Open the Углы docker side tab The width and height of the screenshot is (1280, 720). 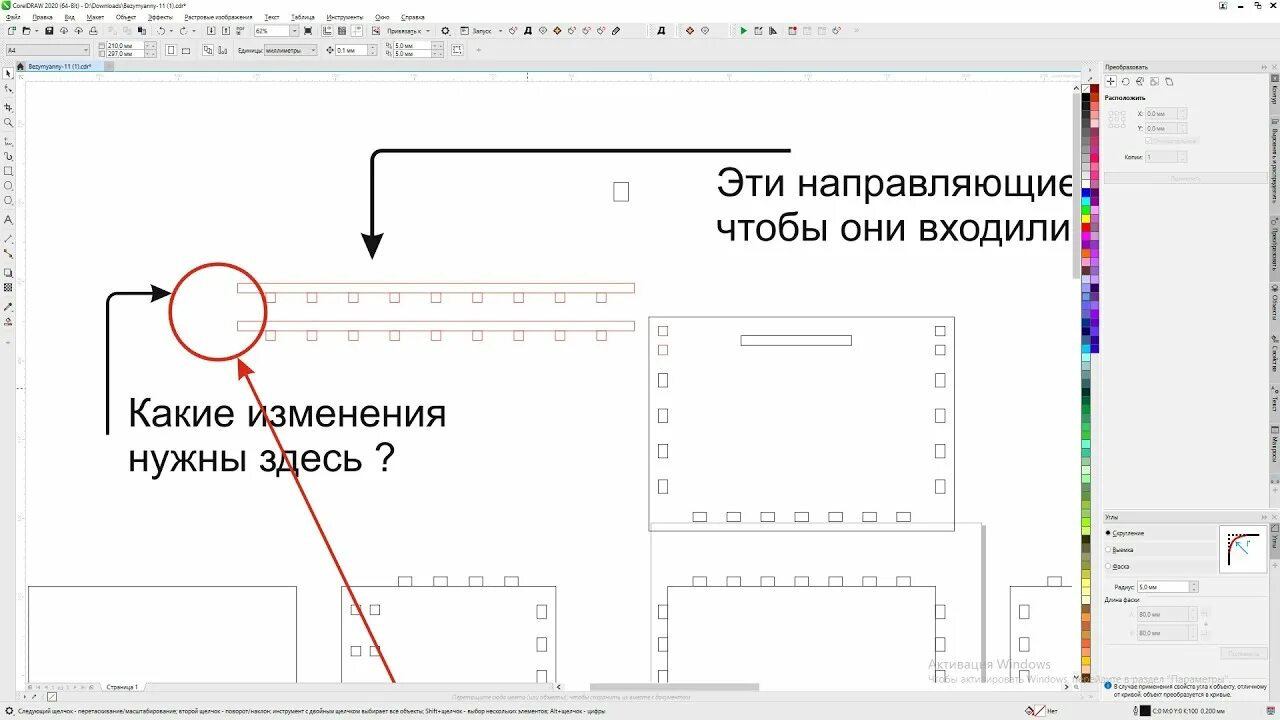point(1274,542)
